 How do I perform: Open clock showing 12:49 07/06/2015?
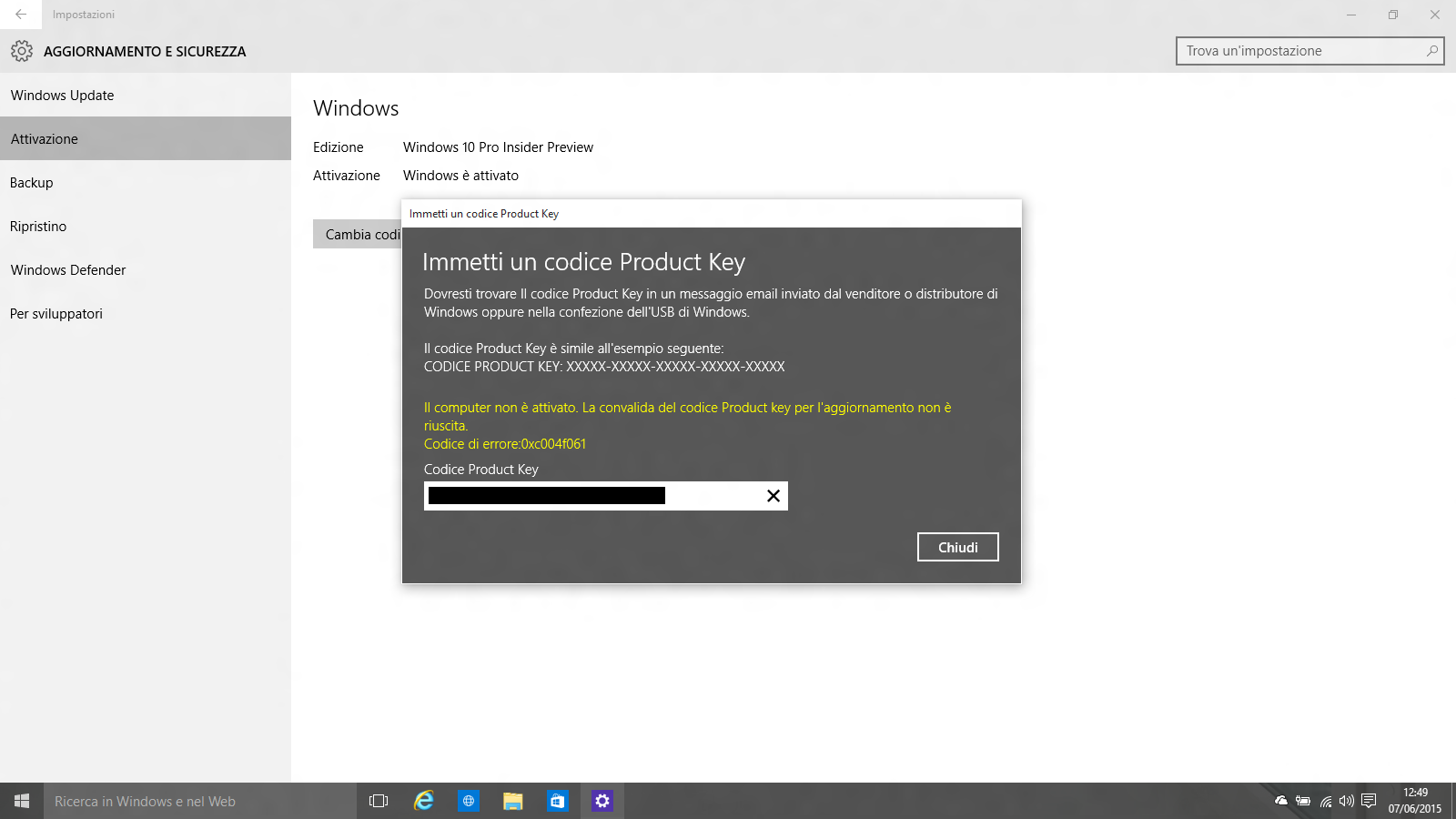[x=1415, y=801]
